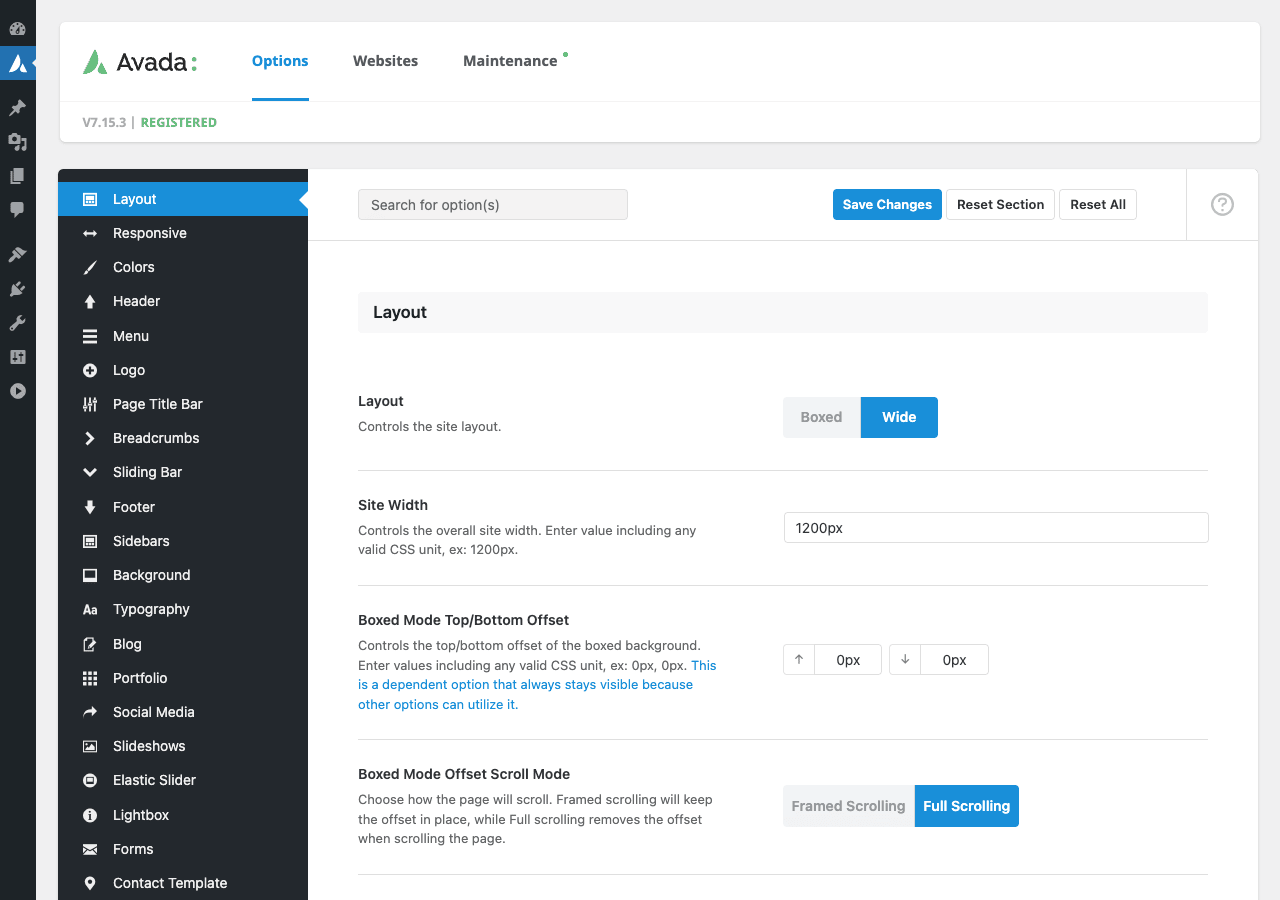
Task: Click the wrench Tools icon in admin sidebar
Action: coord(18,323)
